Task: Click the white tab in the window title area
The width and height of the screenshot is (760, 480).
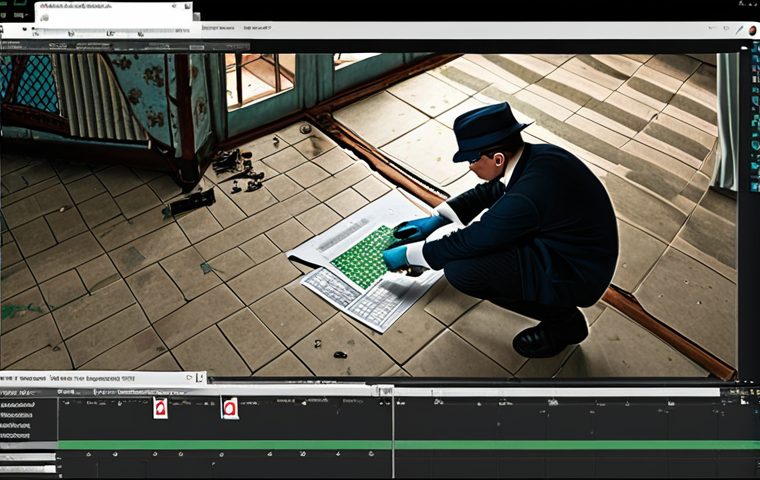Action: [x=114, y=13]
